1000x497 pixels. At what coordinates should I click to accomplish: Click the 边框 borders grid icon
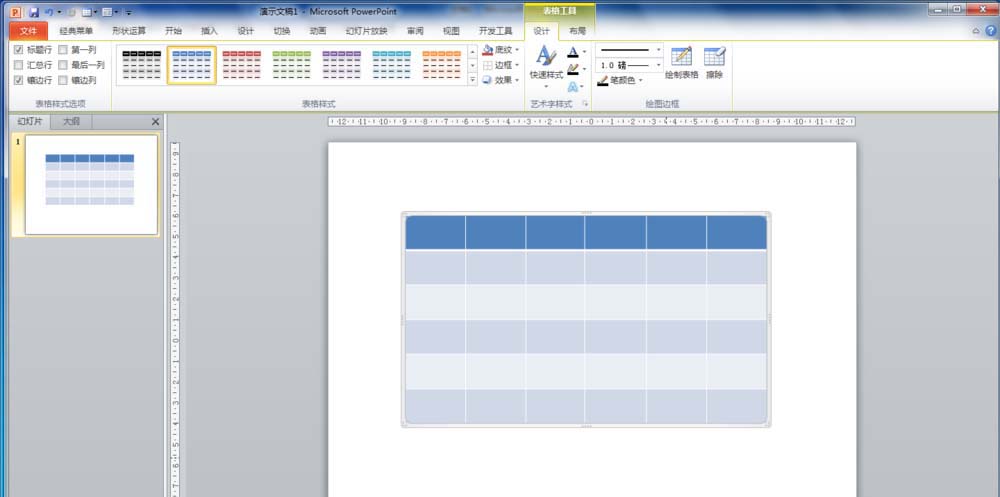488,65
